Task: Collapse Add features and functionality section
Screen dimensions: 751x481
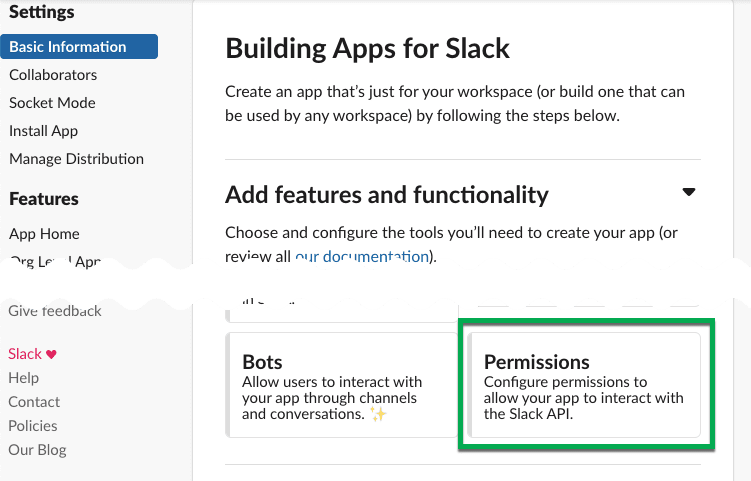Action: pyautogui.click(x=689, y=192)
